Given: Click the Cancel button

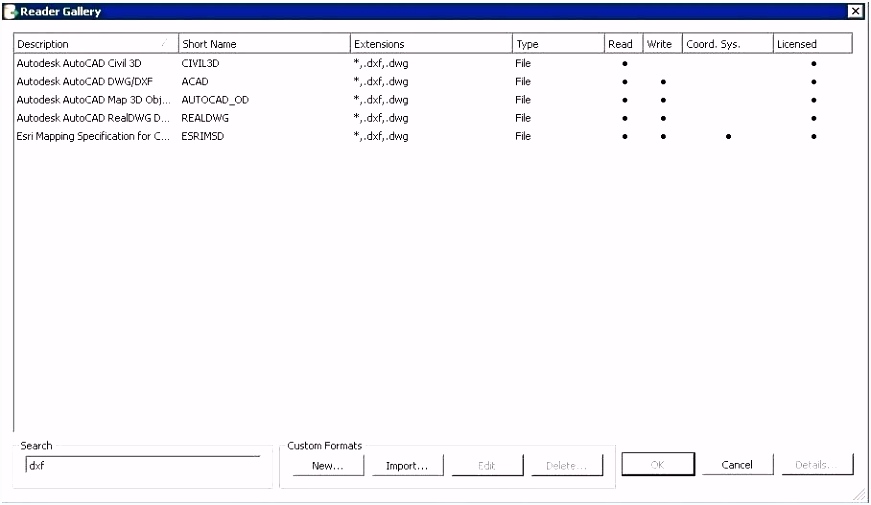Looking at the screenshot, I should point(737,464).
